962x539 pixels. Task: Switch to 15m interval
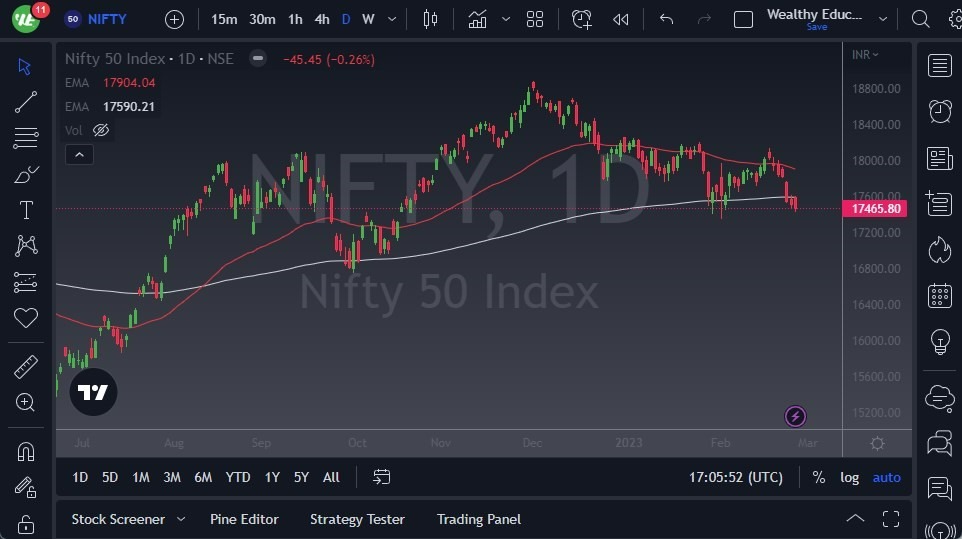coord(224,20)
